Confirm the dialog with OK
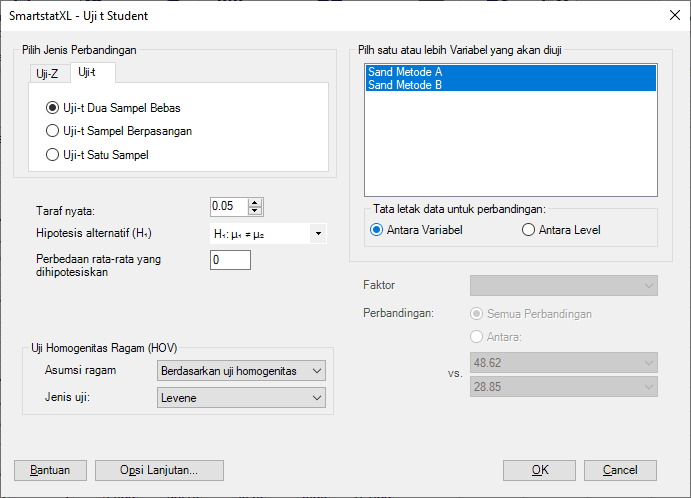 pos(539,470)
